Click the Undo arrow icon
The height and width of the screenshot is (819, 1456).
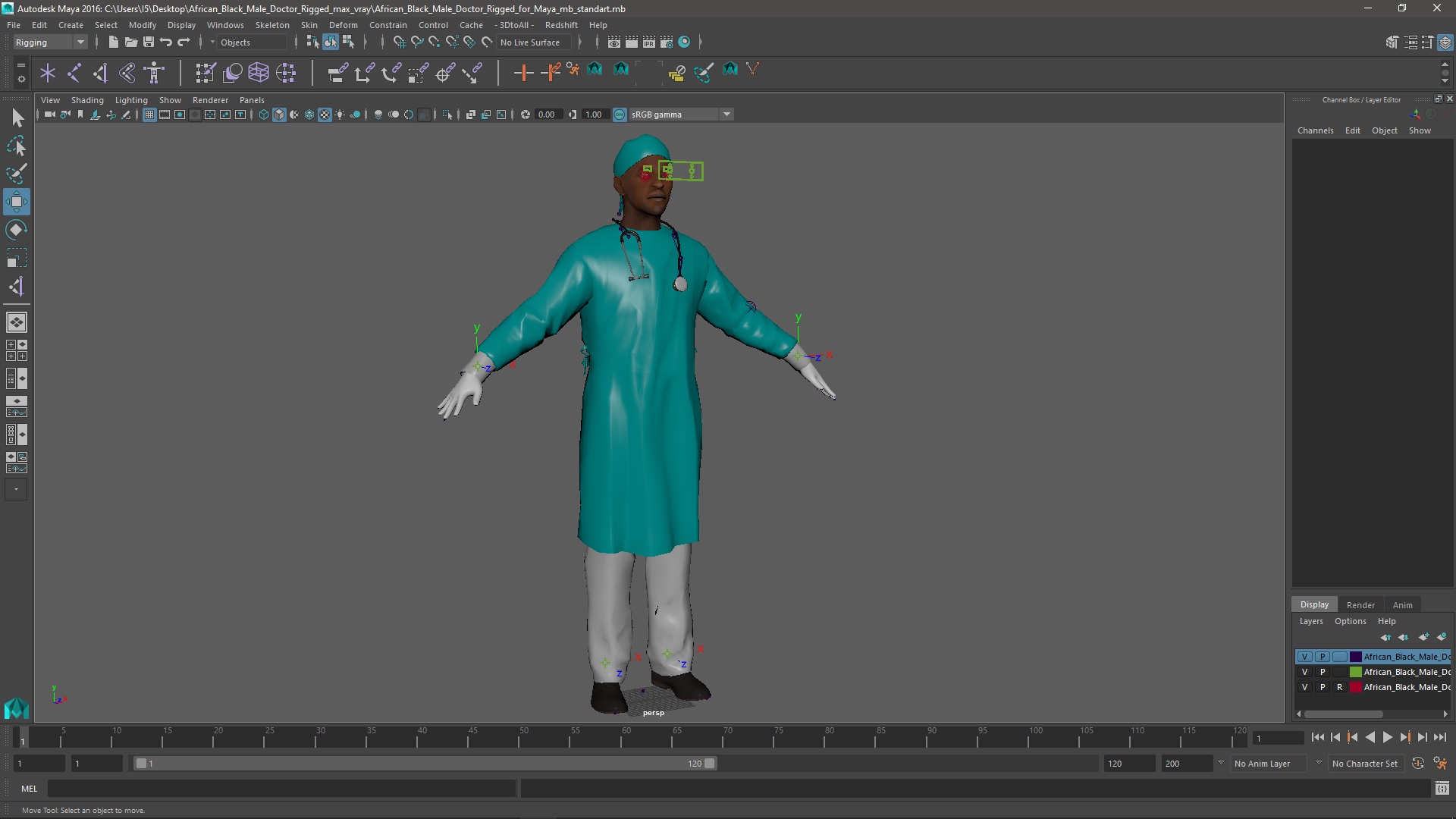click(166, 42)
